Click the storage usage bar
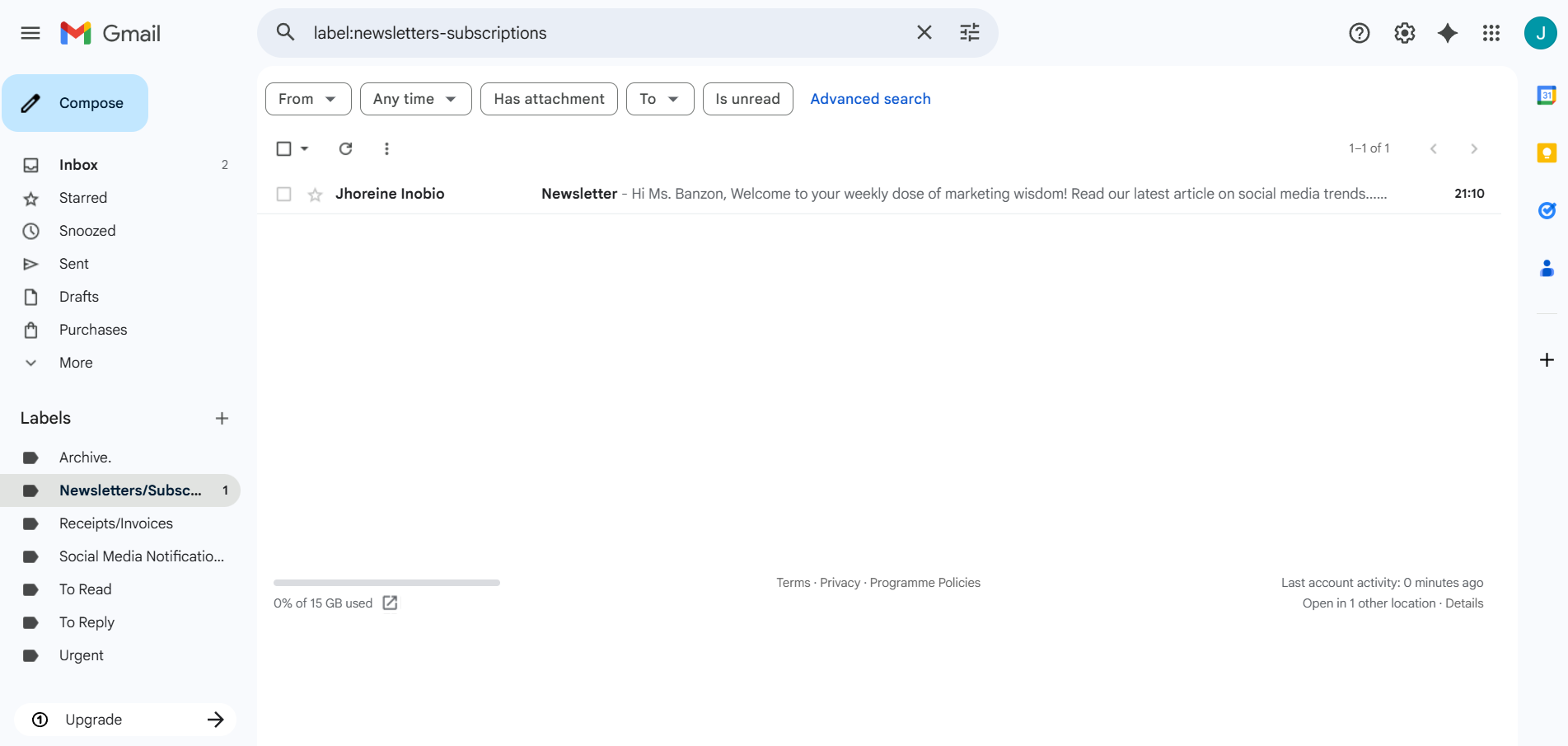The image size is (1568, 746). point(386,583)
